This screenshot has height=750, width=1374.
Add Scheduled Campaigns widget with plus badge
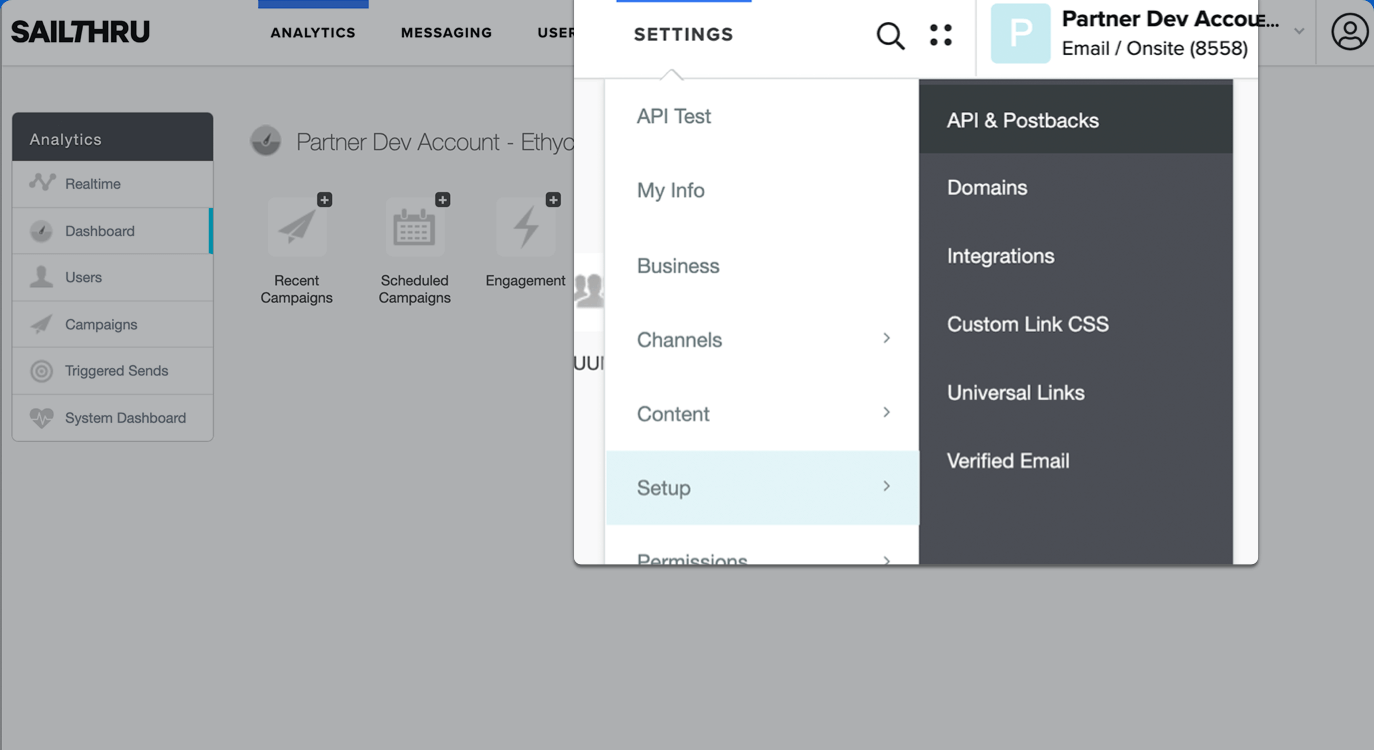tap(442, 200)
